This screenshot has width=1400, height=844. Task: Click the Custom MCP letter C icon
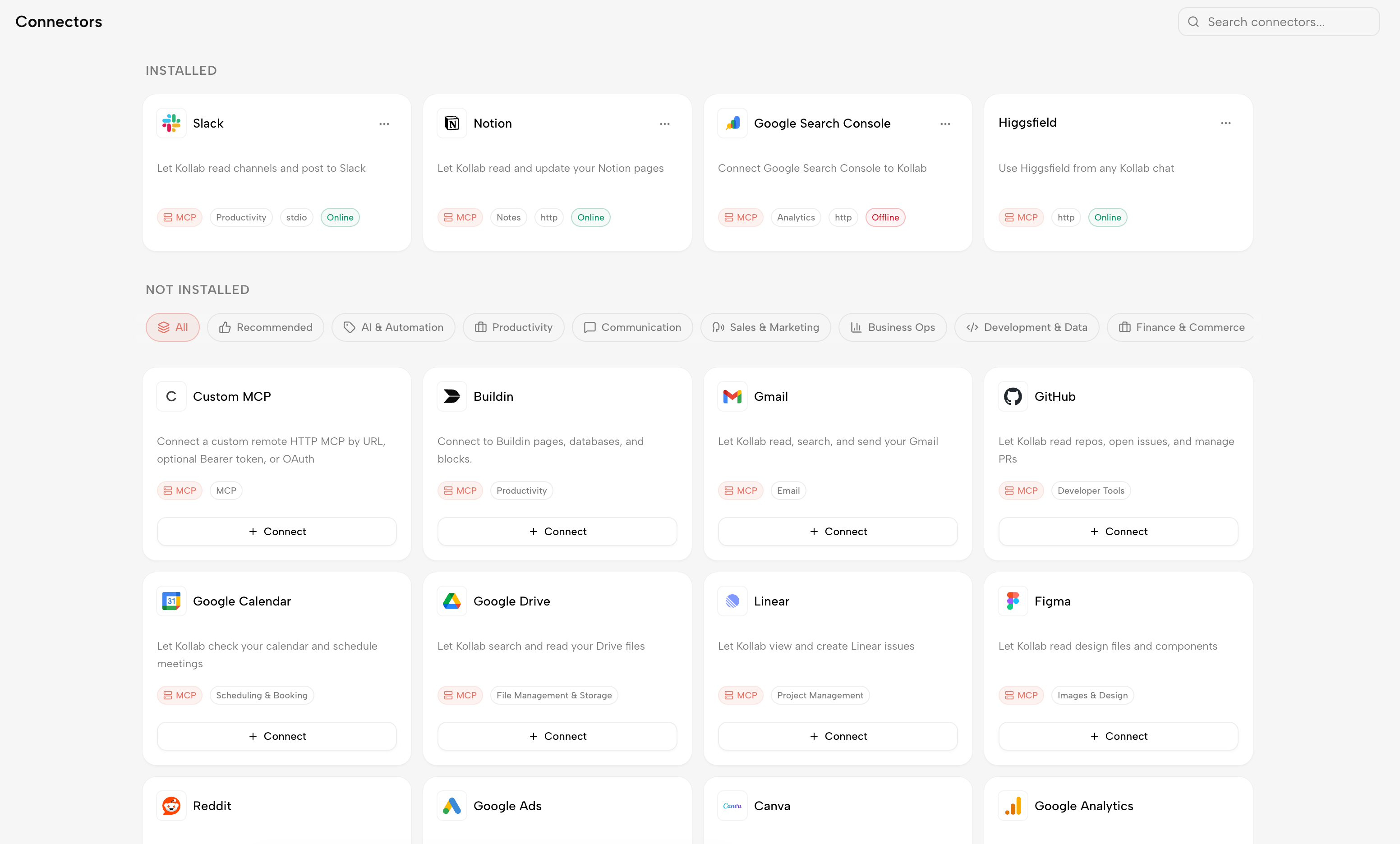(171, 396)
